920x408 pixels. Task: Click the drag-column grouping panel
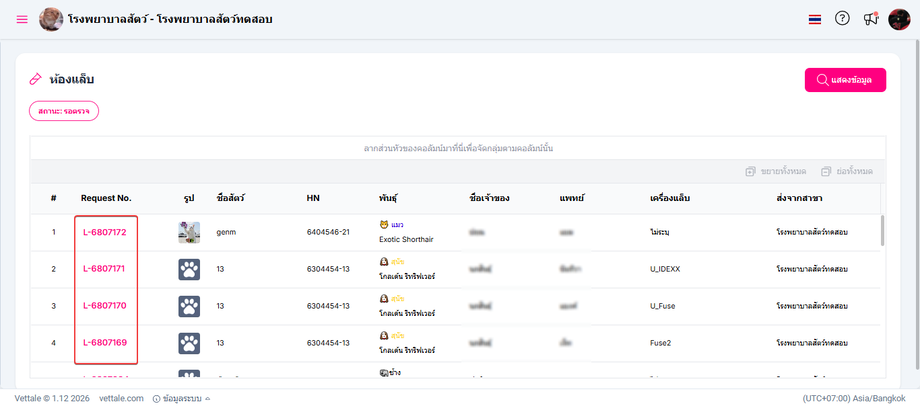458,149
